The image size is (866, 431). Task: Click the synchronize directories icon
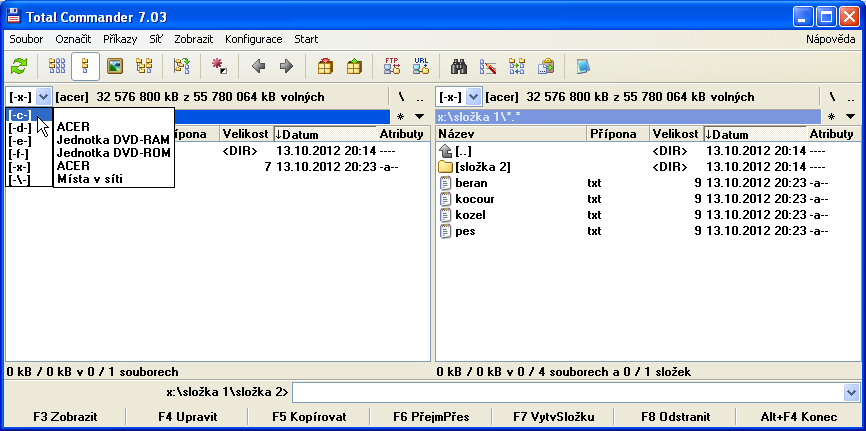pos(517,67)
